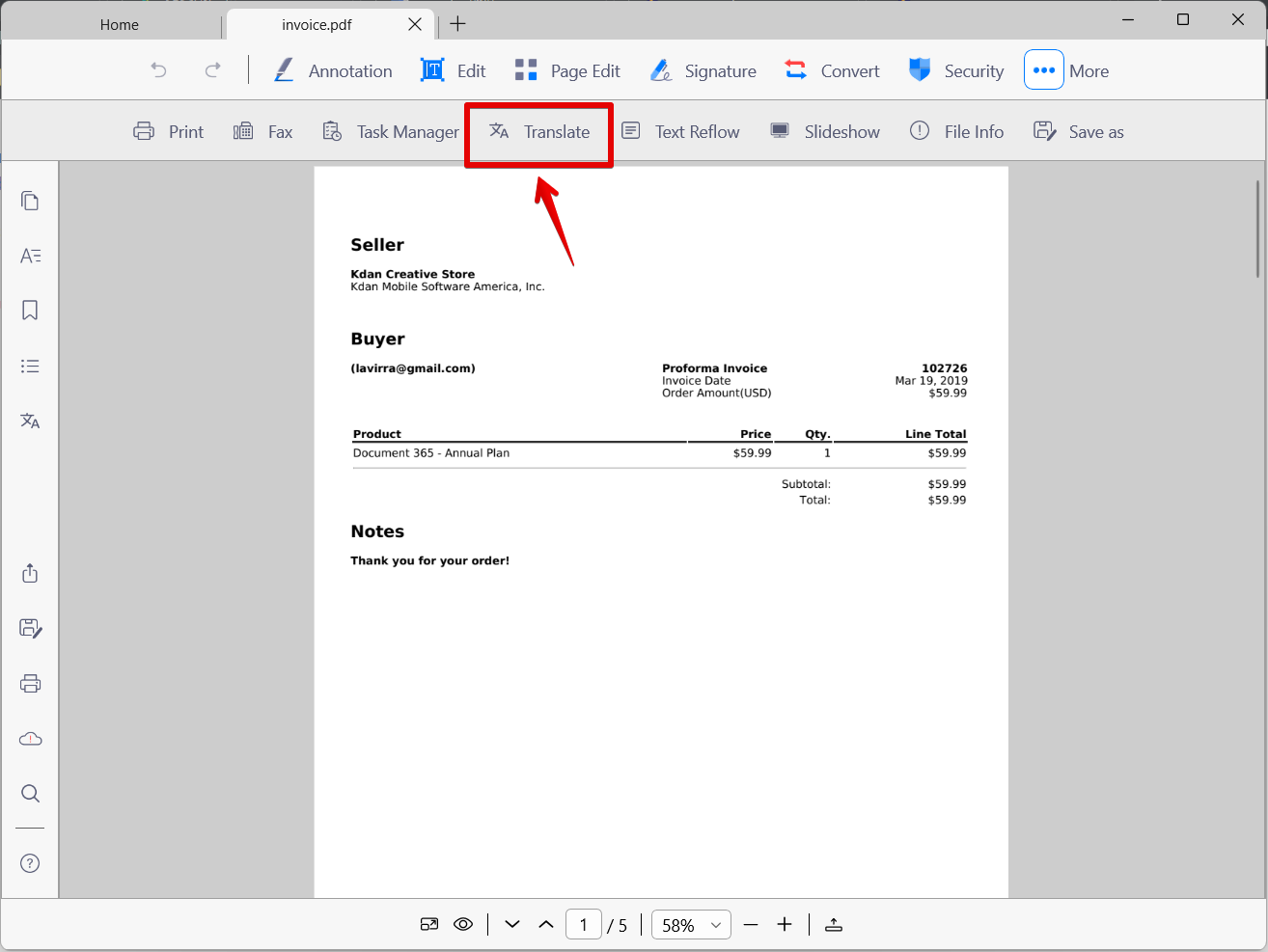Open the Edit text tools
1268x952 pixels.
coord(453,70)
